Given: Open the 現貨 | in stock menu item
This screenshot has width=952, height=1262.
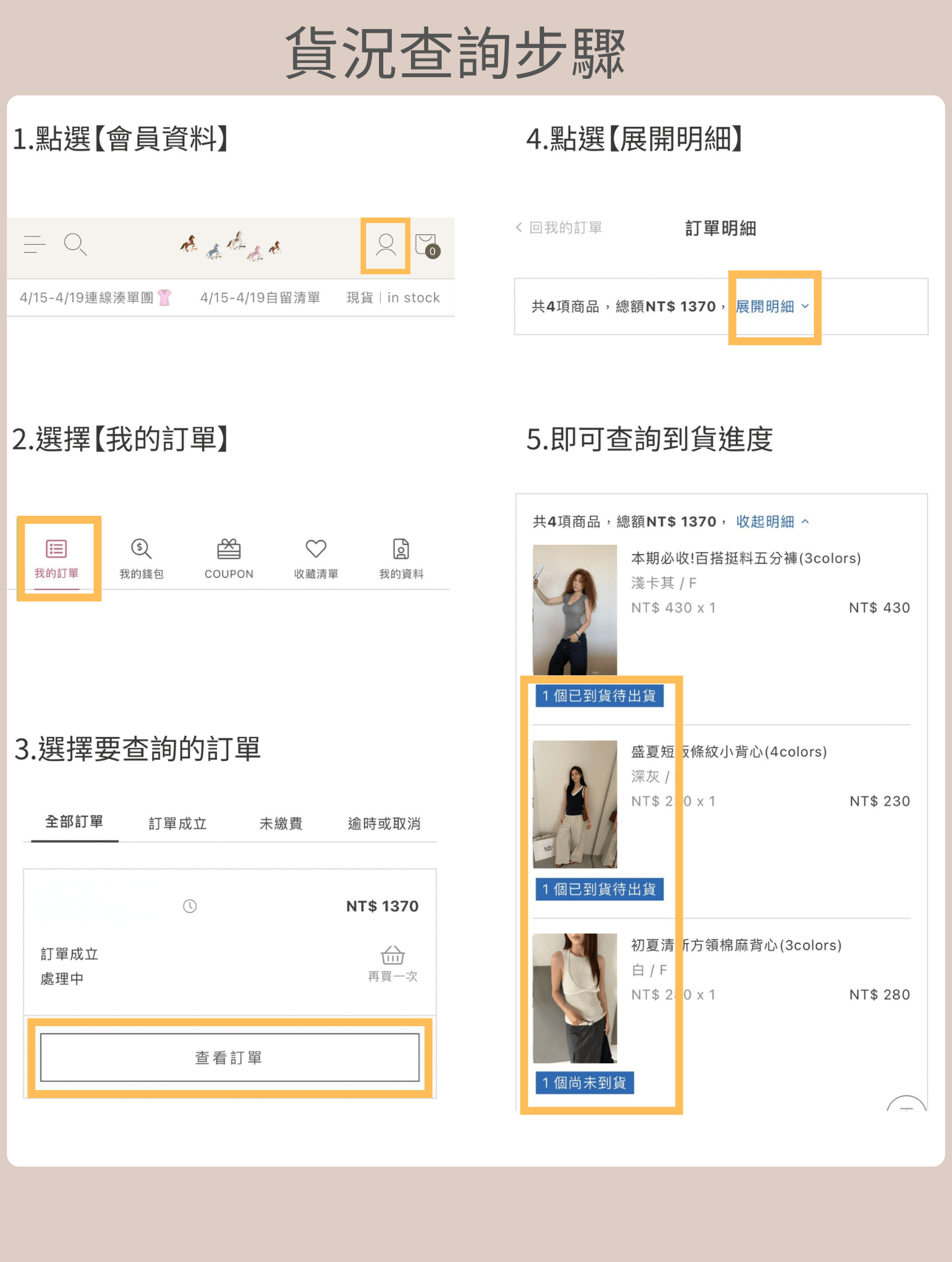Looking at the screenshot, I should click(393, 298).
